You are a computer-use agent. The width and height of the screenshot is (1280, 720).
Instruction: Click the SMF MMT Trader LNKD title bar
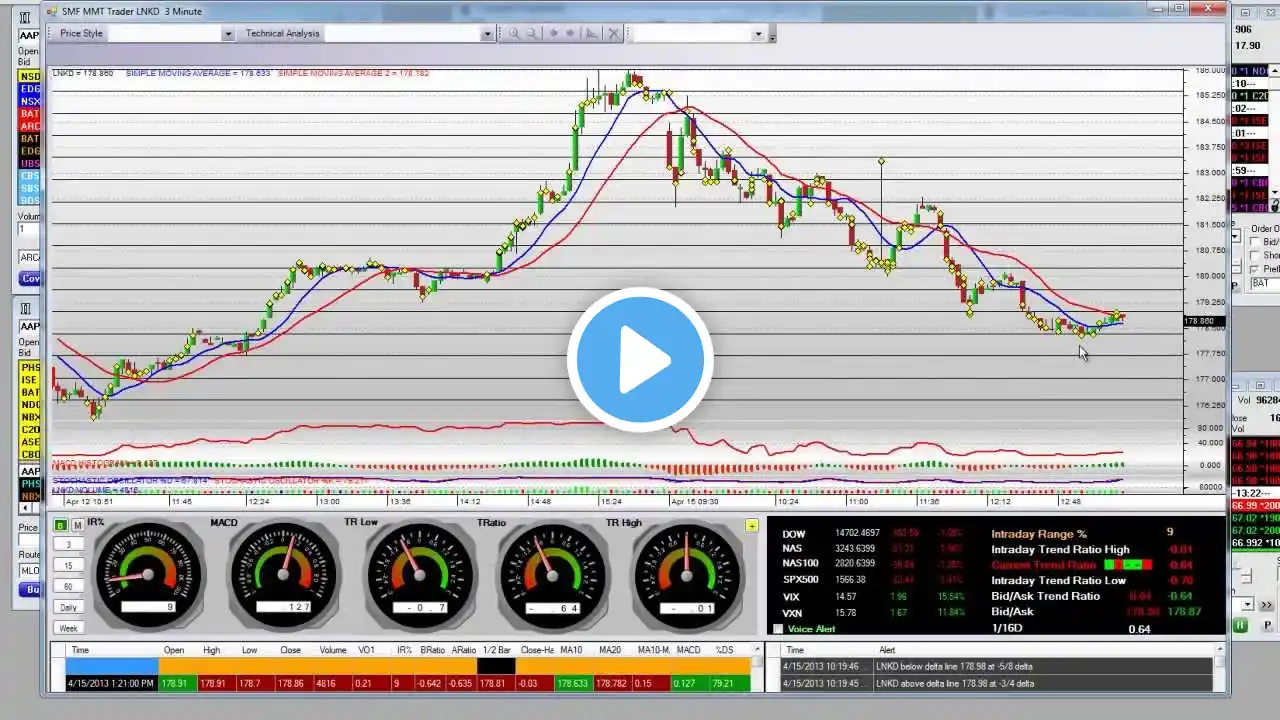pos(635,11)
